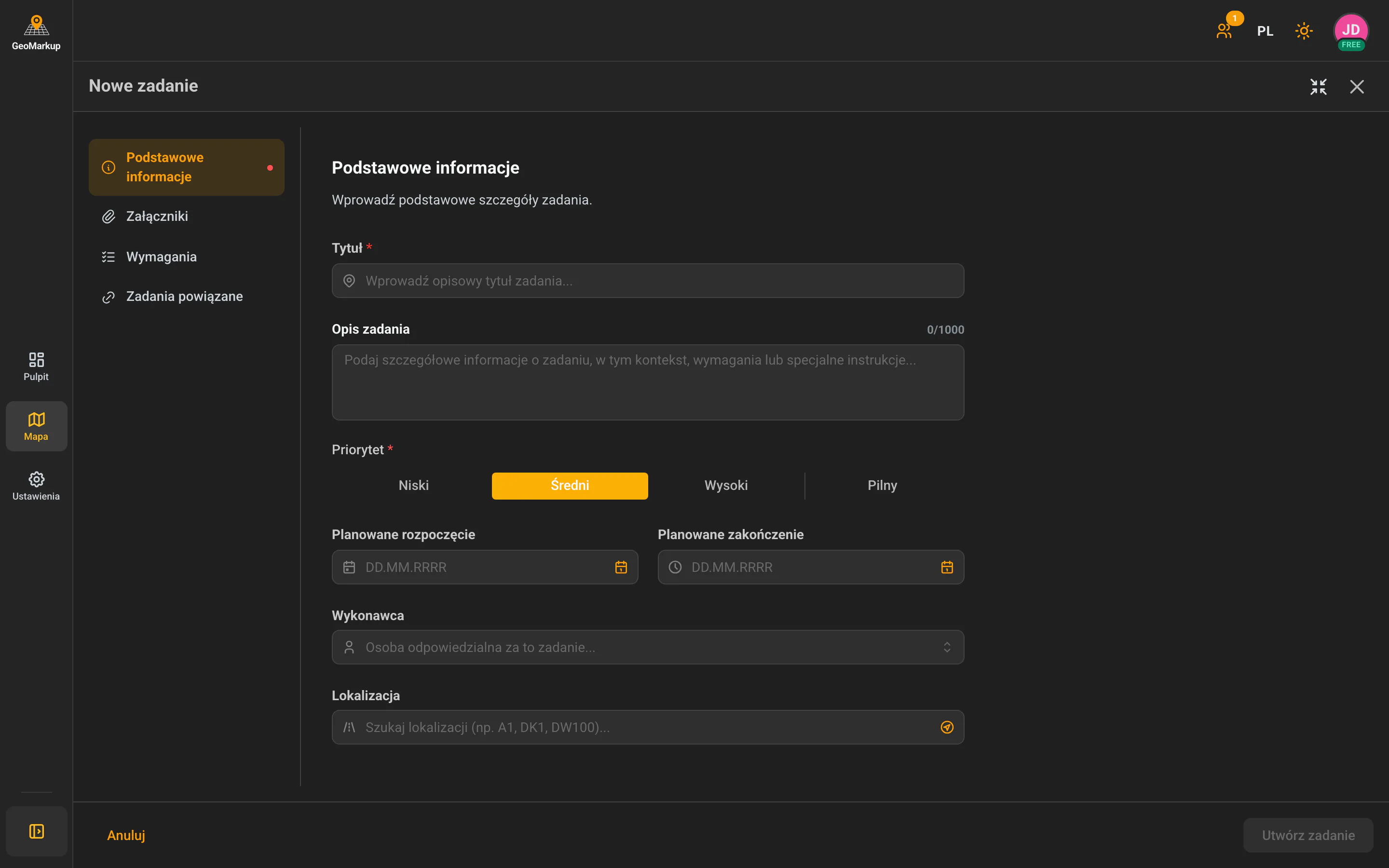Select Niski priority option
1389x868 pixels.
click(x=414, y=486)
